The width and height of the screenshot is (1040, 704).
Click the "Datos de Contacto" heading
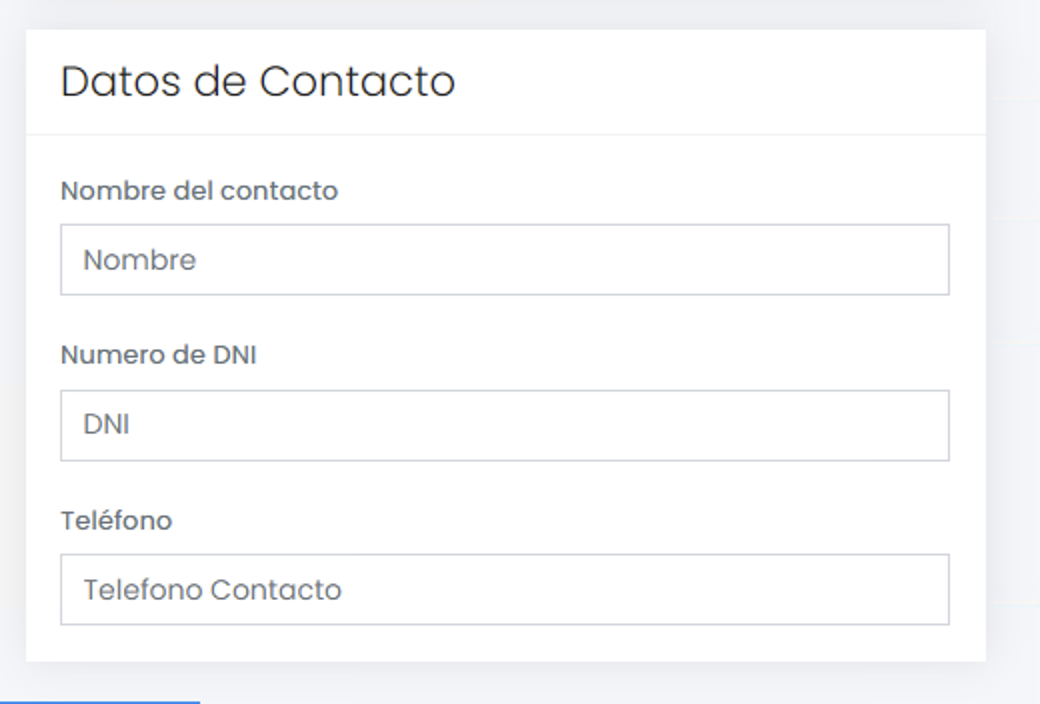click(x=257, y=82)
